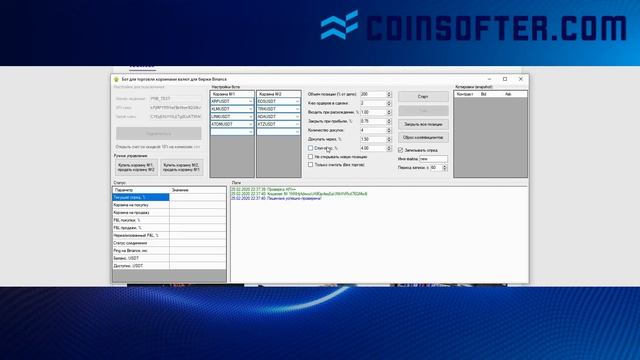Click the Параметр column header in status table
This screenshot has height=360, width=640.
(x=141, y=190)
